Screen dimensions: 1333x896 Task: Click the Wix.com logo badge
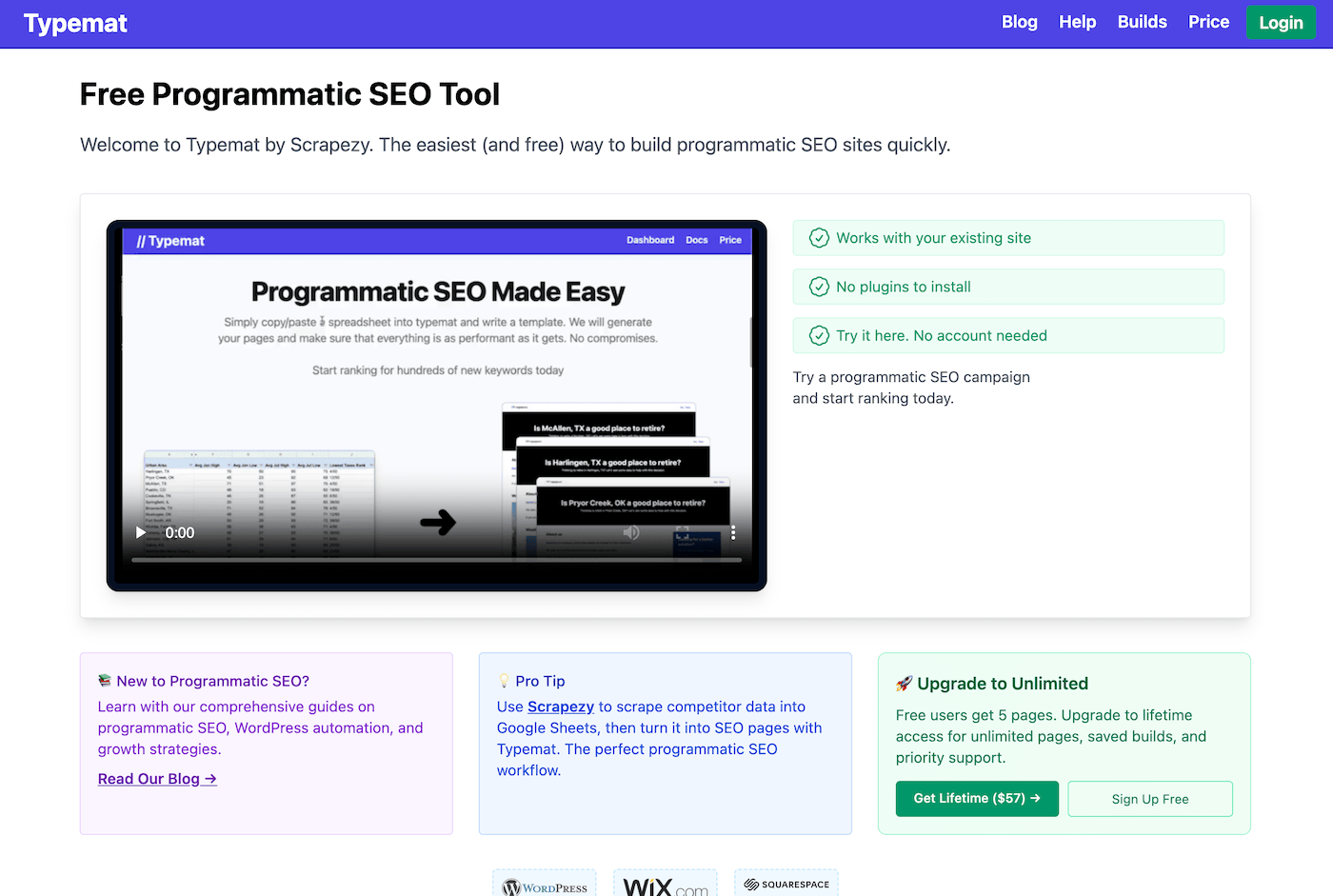[666, 886]
